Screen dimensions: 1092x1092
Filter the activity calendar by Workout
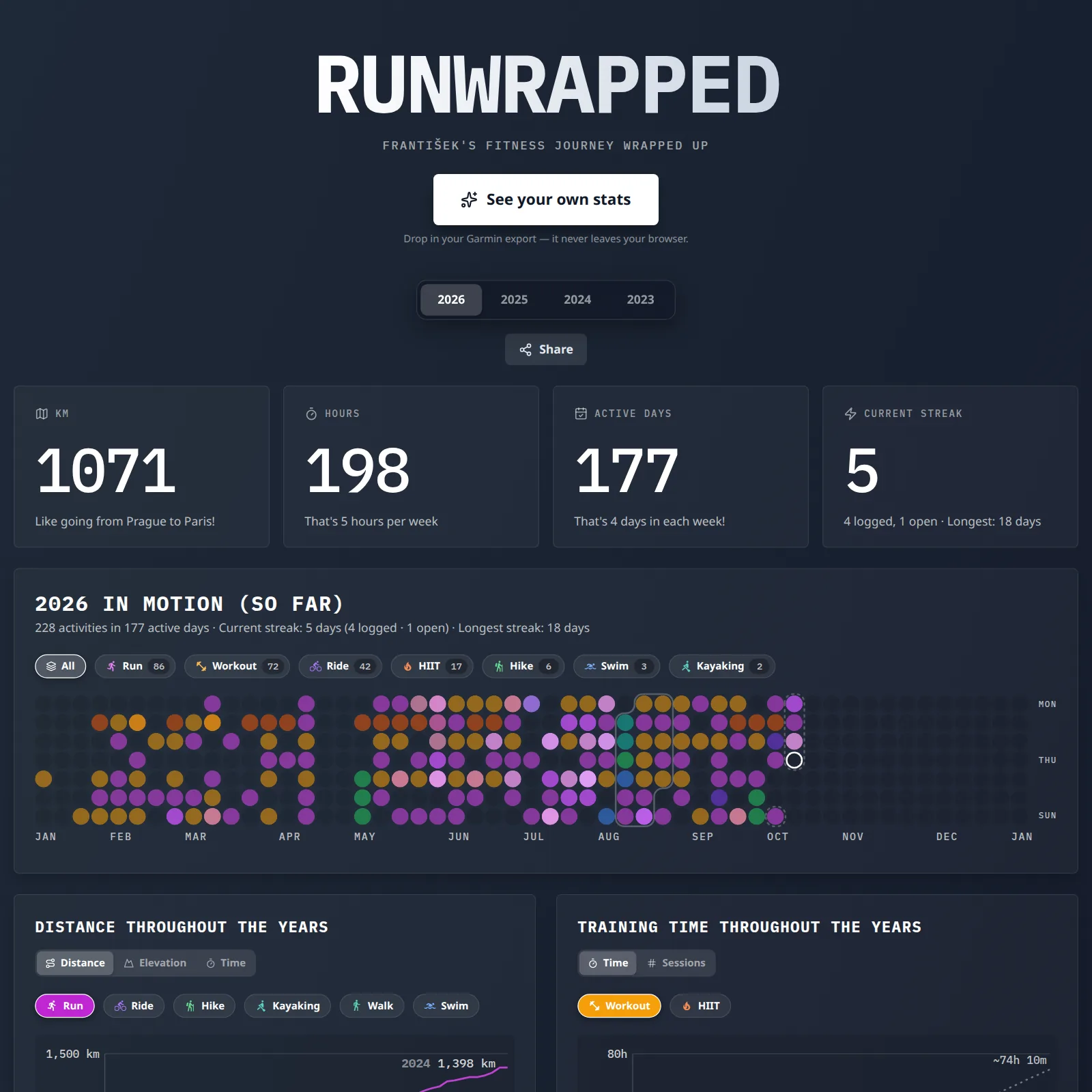pos(237,666)
